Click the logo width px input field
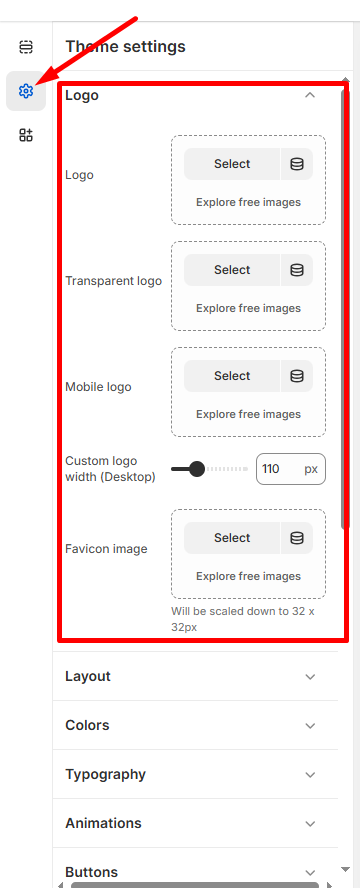 coord(291,469)
